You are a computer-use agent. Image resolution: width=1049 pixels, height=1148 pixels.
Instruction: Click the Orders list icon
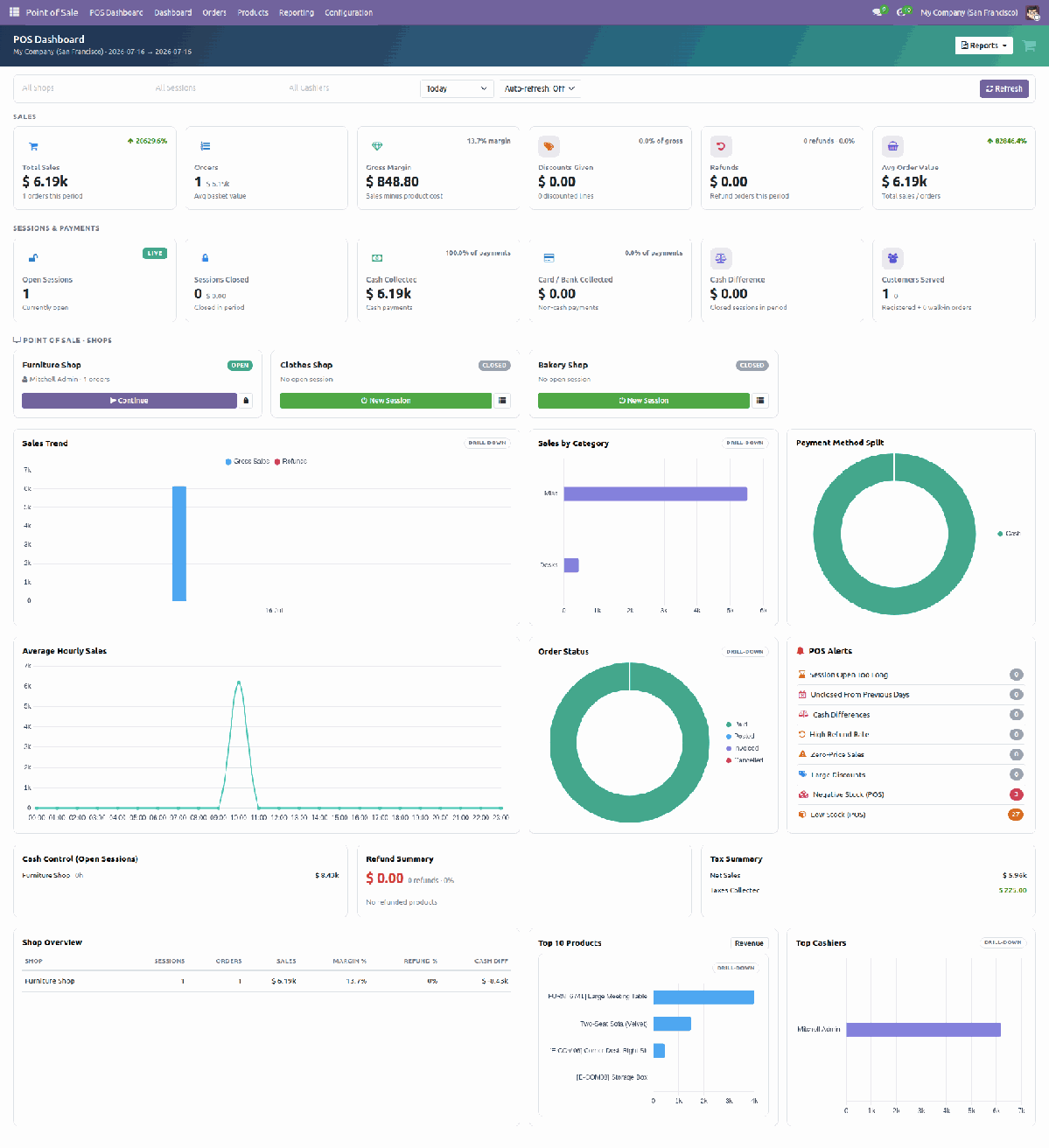click(206, 146)
